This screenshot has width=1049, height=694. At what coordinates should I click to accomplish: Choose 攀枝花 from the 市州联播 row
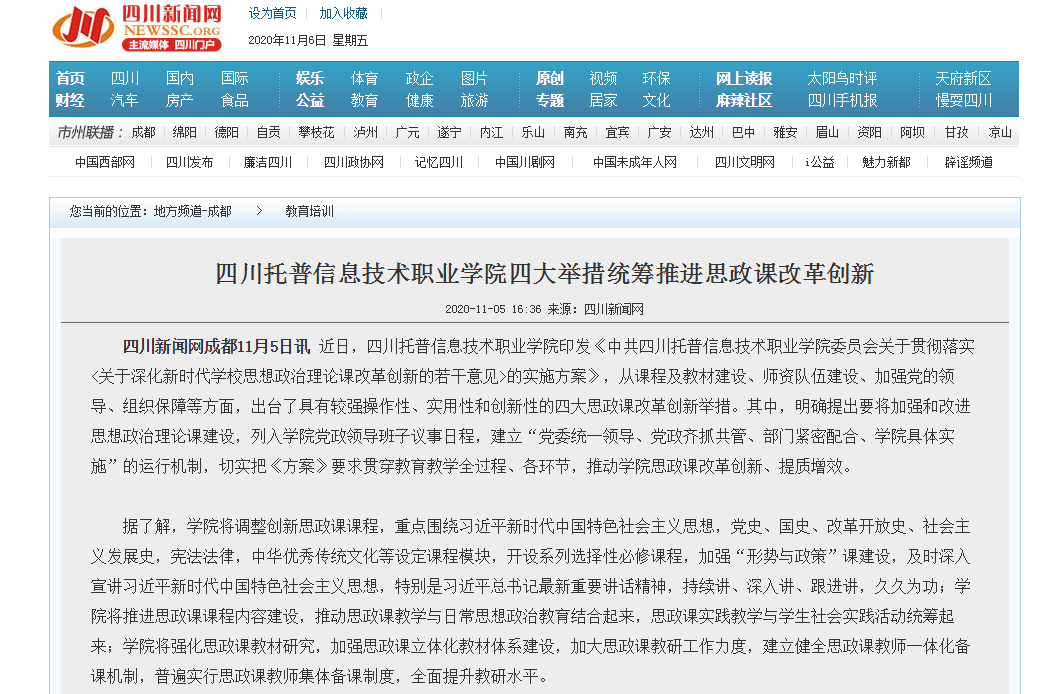(x=316, y=132)
